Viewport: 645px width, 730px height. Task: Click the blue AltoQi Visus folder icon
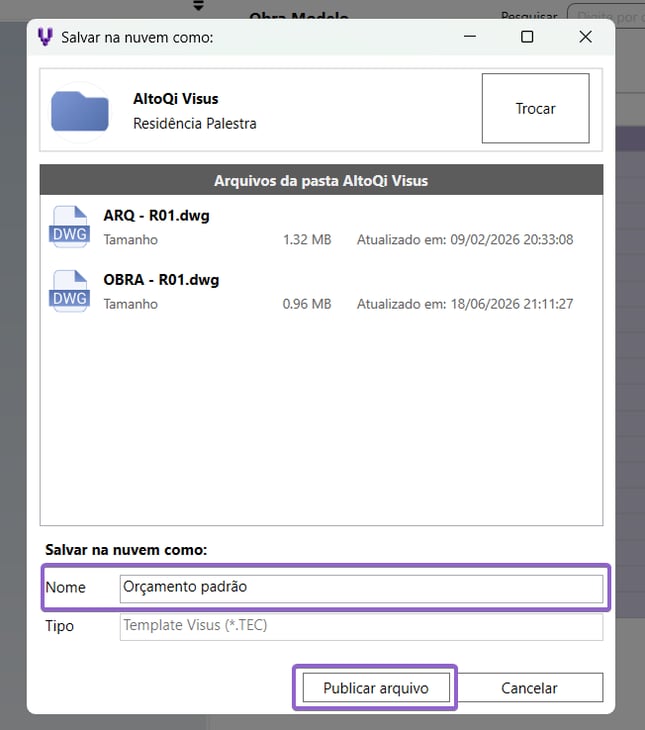tap(80, 111)
